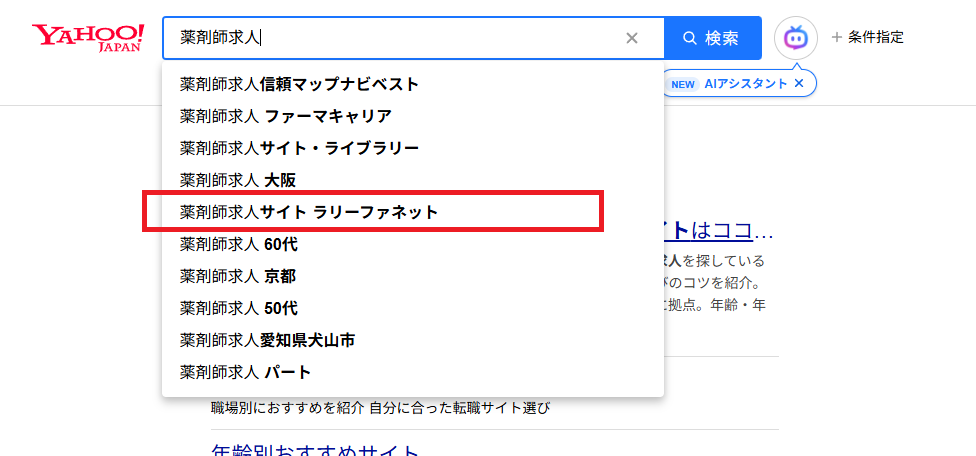The image size is (976, 456).
Task: Click the NEW AIアシスタント label
Action: (728, 83)
